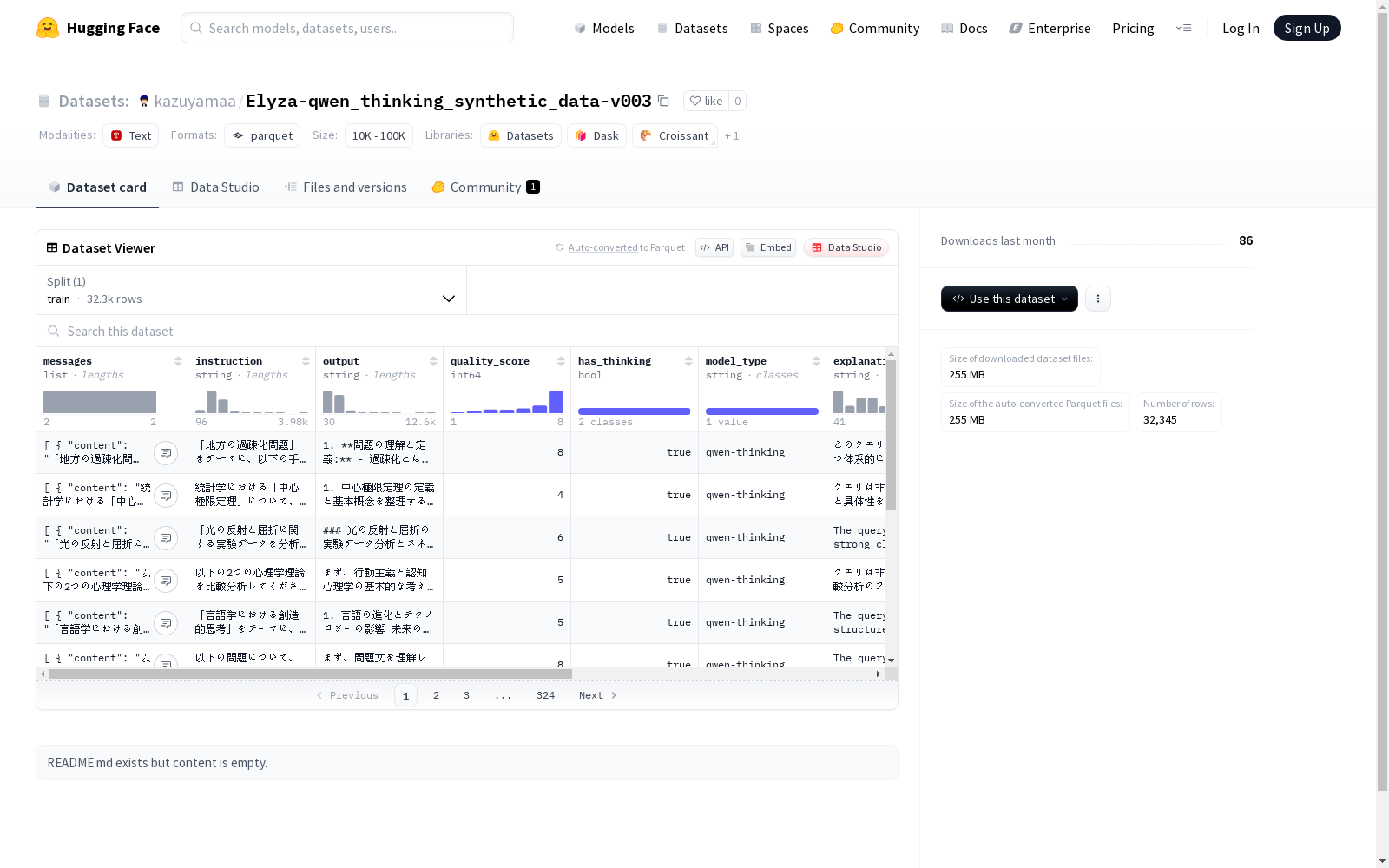Open the Pricing page

click(1133, 28)
